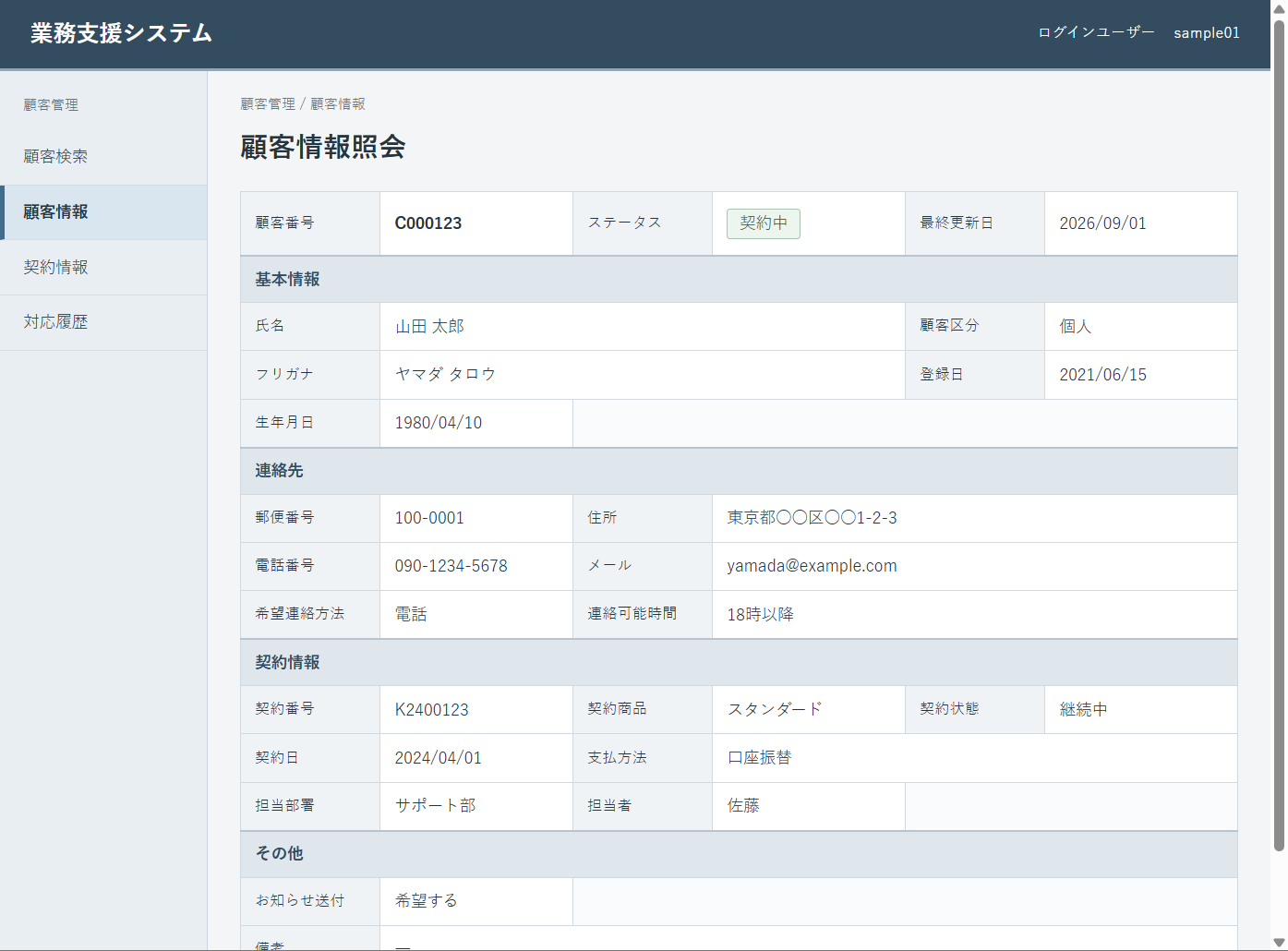Click the furigana ヤマダ タロウ
This screenshot has height=951, width=1288.
tap(445, 375)
